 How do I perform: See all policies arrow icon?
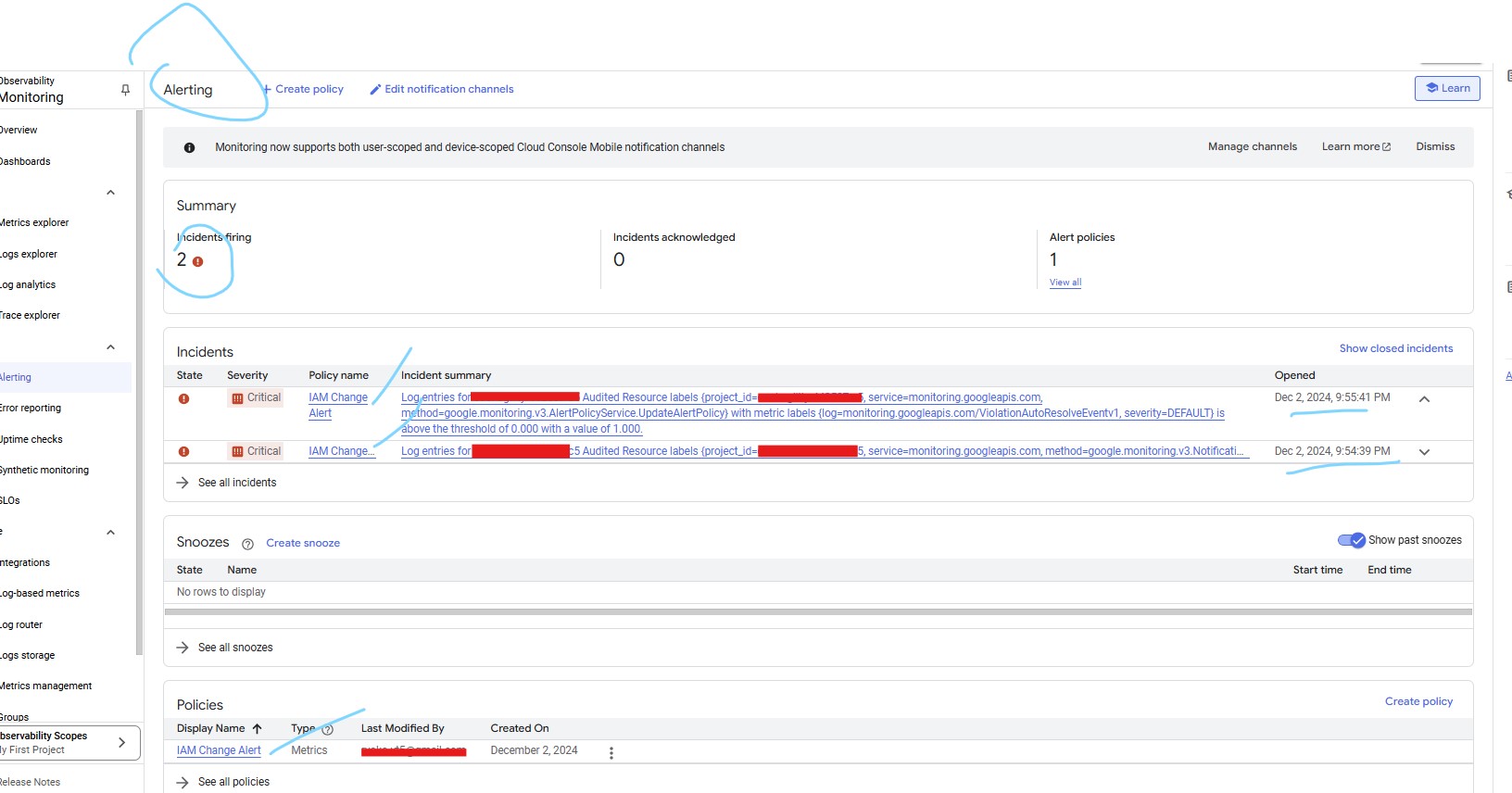click(183, 782)
